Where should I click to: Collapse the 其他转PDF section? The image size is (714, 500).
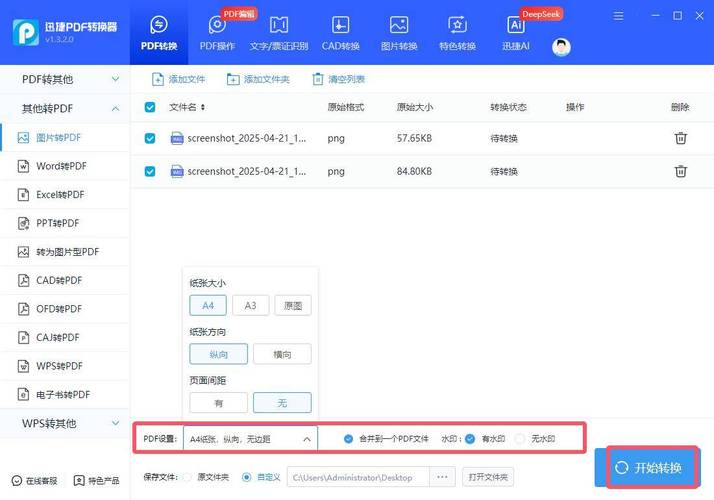pyautogui.click(x=65, y=108)
